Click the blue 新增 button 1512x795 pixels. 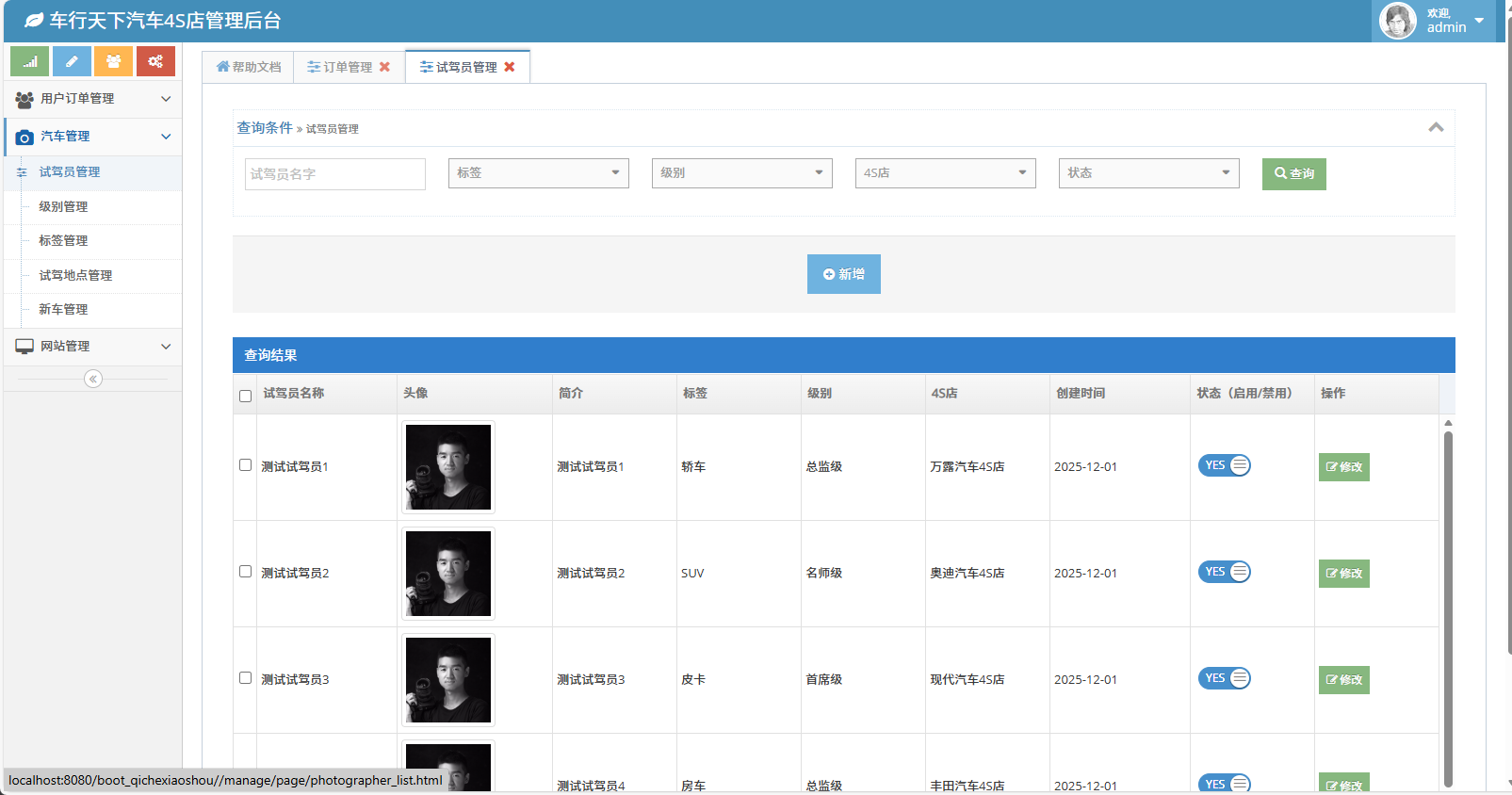843,274
